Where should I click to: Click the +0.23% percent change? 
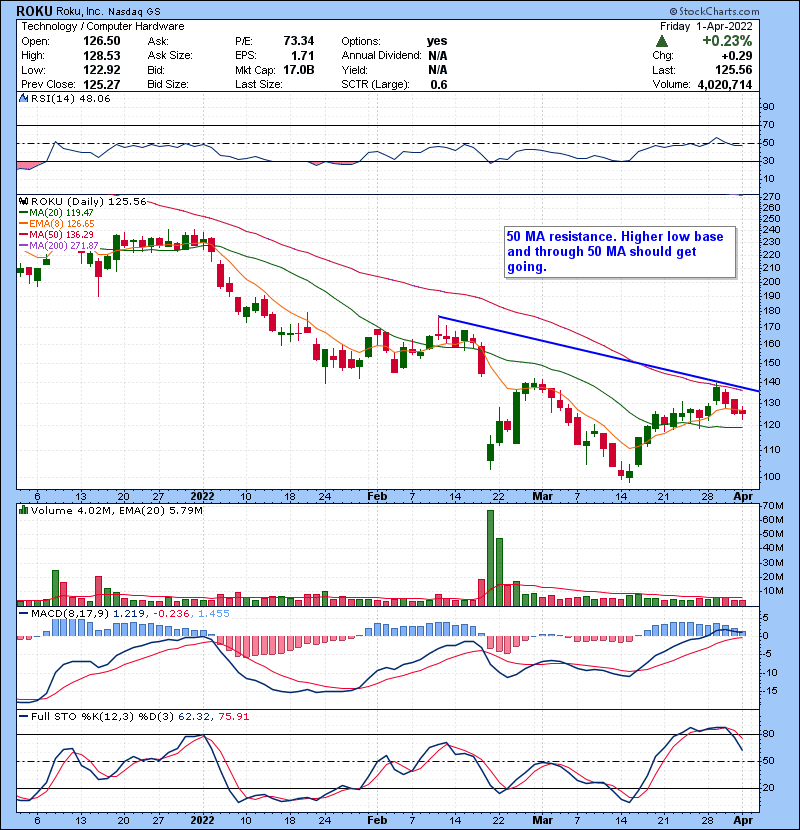pyautogui.click(x=727, y=41)
